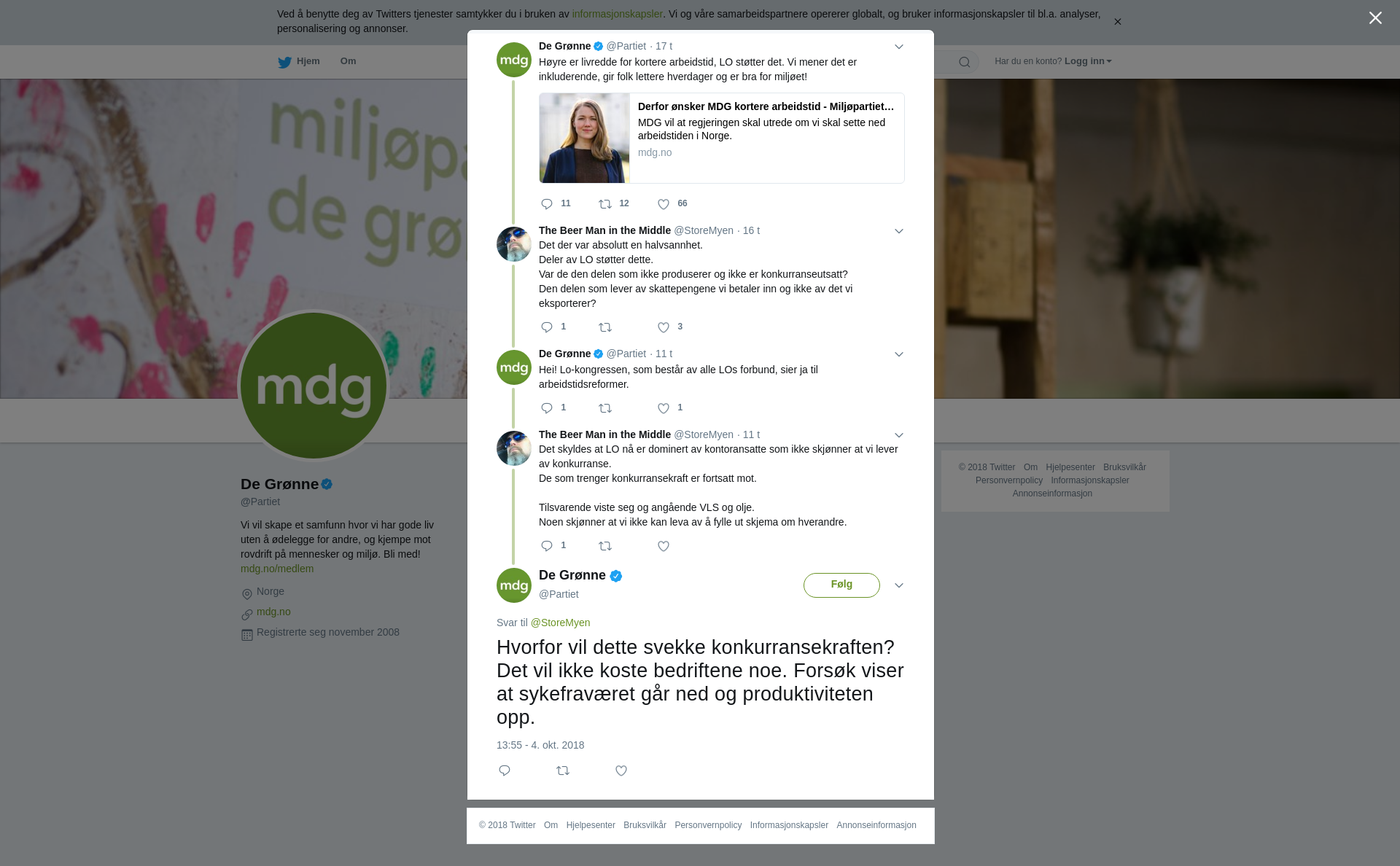This screenshot has width=1400, height=866.
Task: Open the @StoreMyen reply mention link
Action: (560, 623)
